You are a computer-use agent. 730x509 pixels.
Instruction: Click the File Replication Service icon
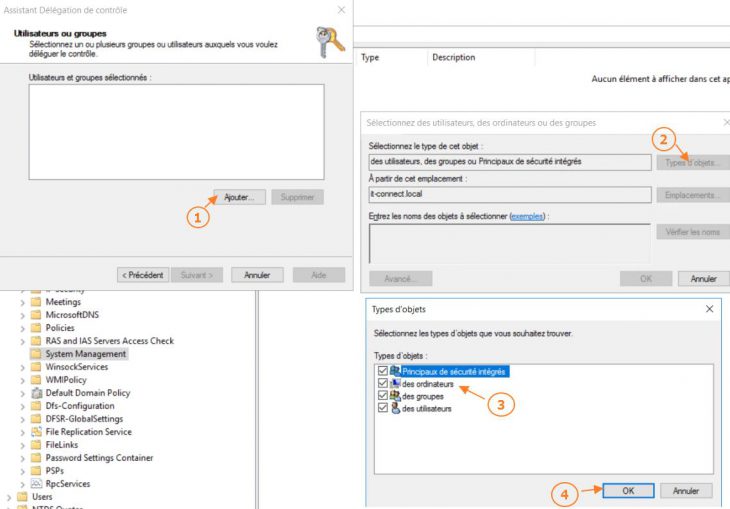(36, 432)
